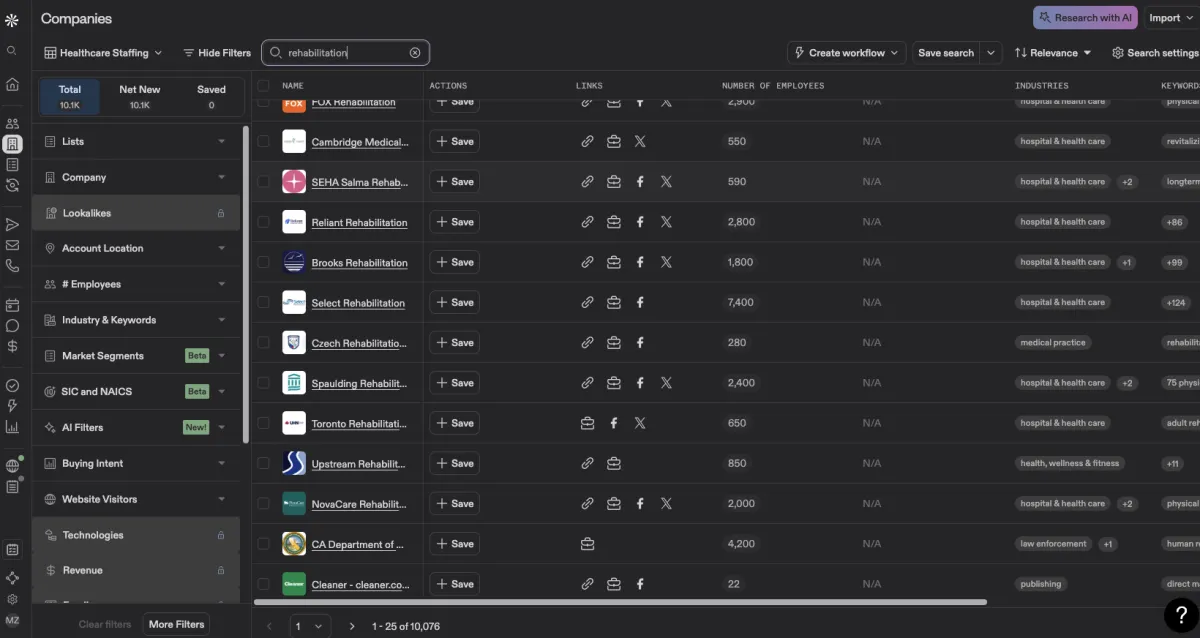Viewport: 1200px width, 638px height.
Task: Open website link for Upstream Rehabilitation
Action: (588, 463)
